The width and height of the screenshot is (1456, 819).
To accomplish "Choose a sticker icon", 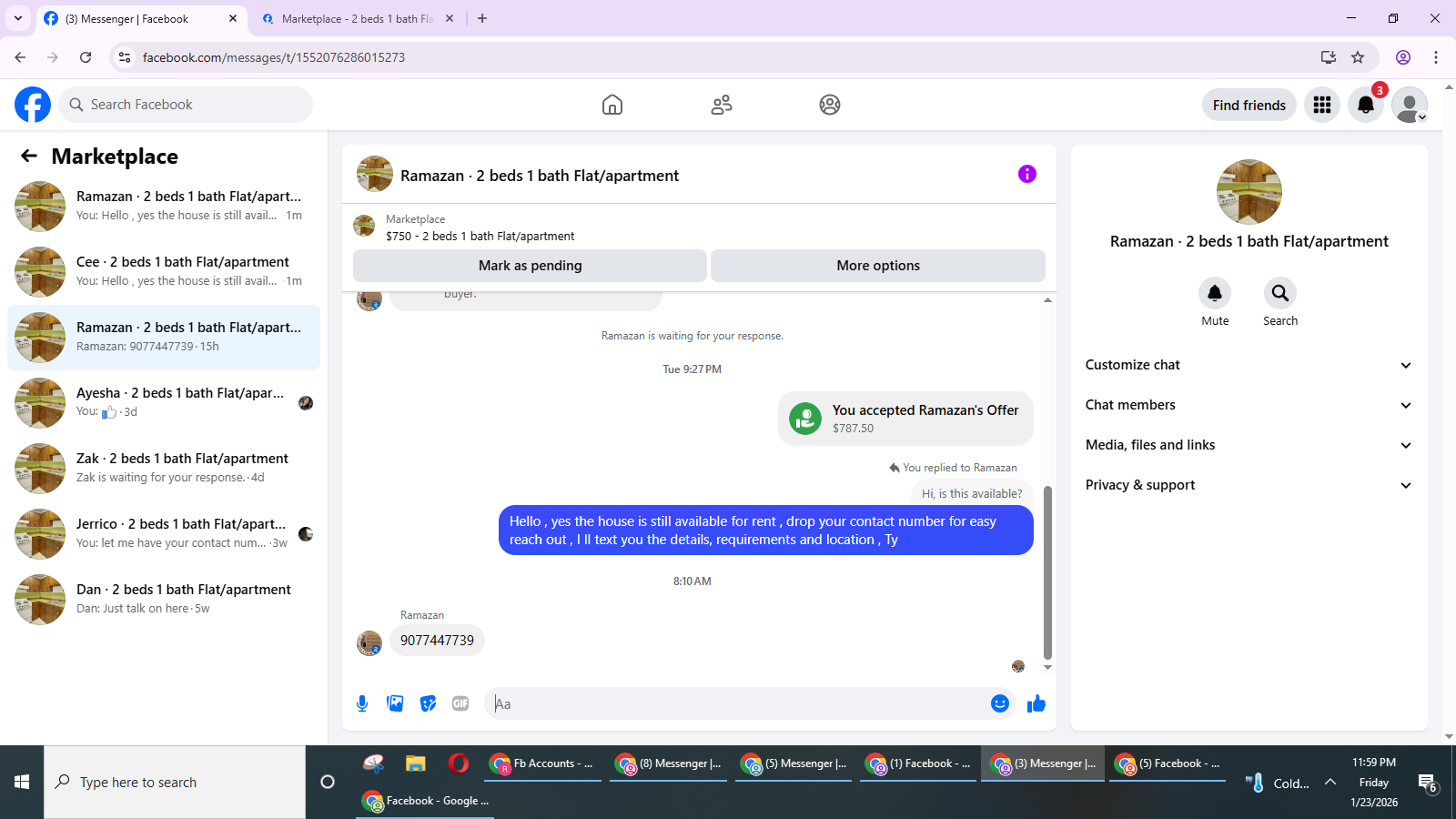I will [x=428, y=703].
